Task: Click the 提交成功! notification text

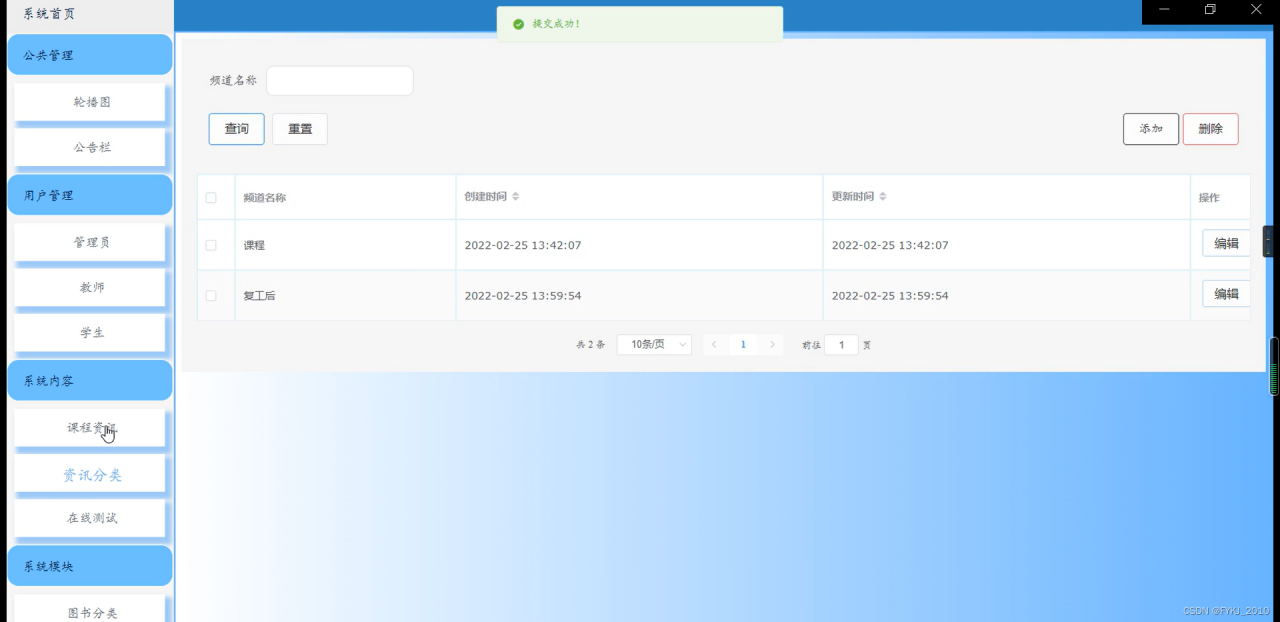Action: (556, 24)
